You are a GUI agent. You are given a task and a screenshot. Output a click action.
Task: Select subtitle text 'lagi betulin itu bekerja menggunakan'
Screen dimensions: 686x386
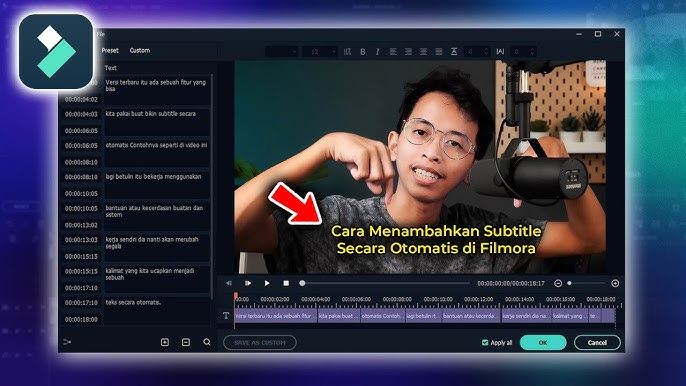(x=157, y=186)
